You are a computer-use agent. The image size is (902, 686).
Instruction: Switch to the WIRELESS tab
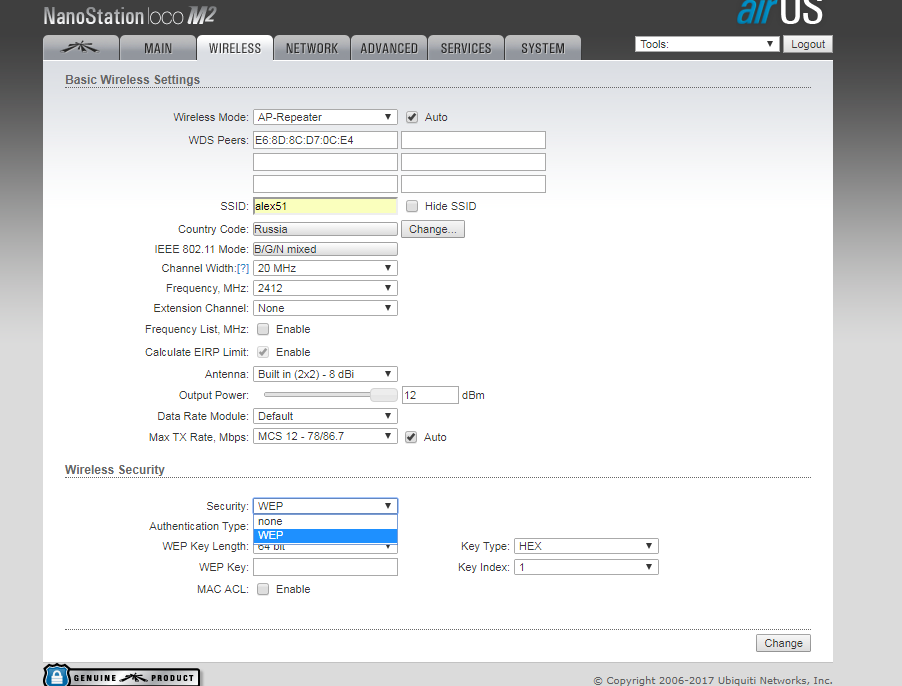[x=235, y=48]
